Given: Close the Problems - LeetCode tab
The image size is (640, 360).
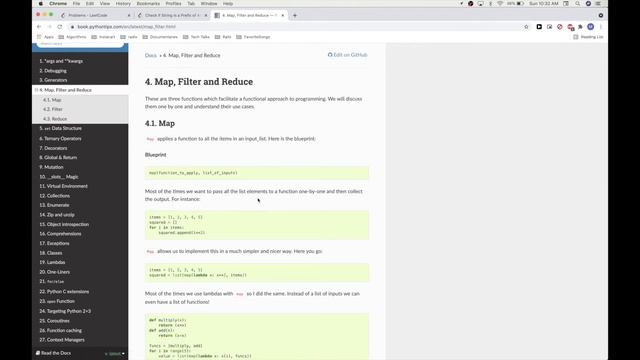Looking at the screenshot, I should click(x=129, y=16).
